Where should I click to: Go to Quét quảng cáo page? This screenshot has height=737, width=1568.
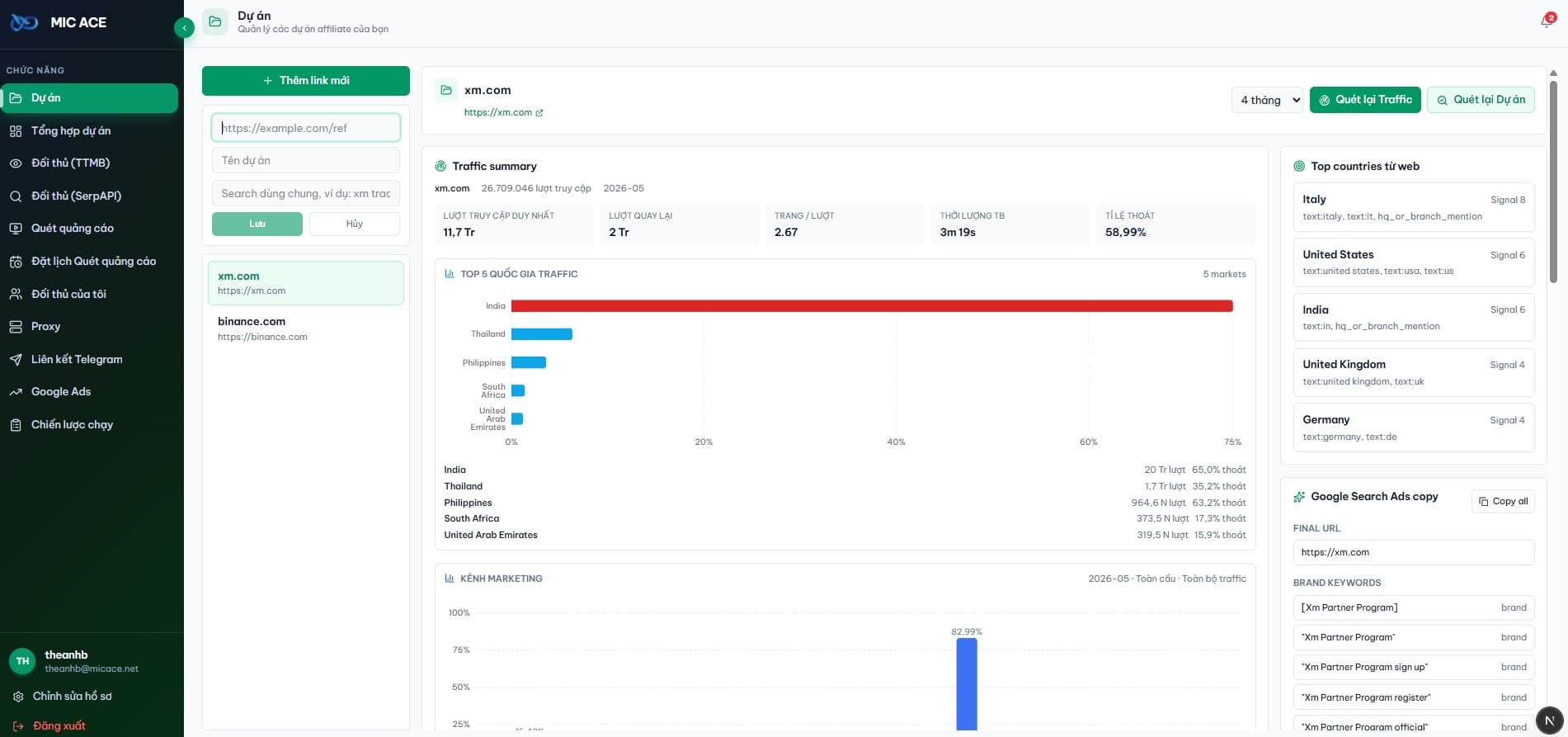[89, 229]
